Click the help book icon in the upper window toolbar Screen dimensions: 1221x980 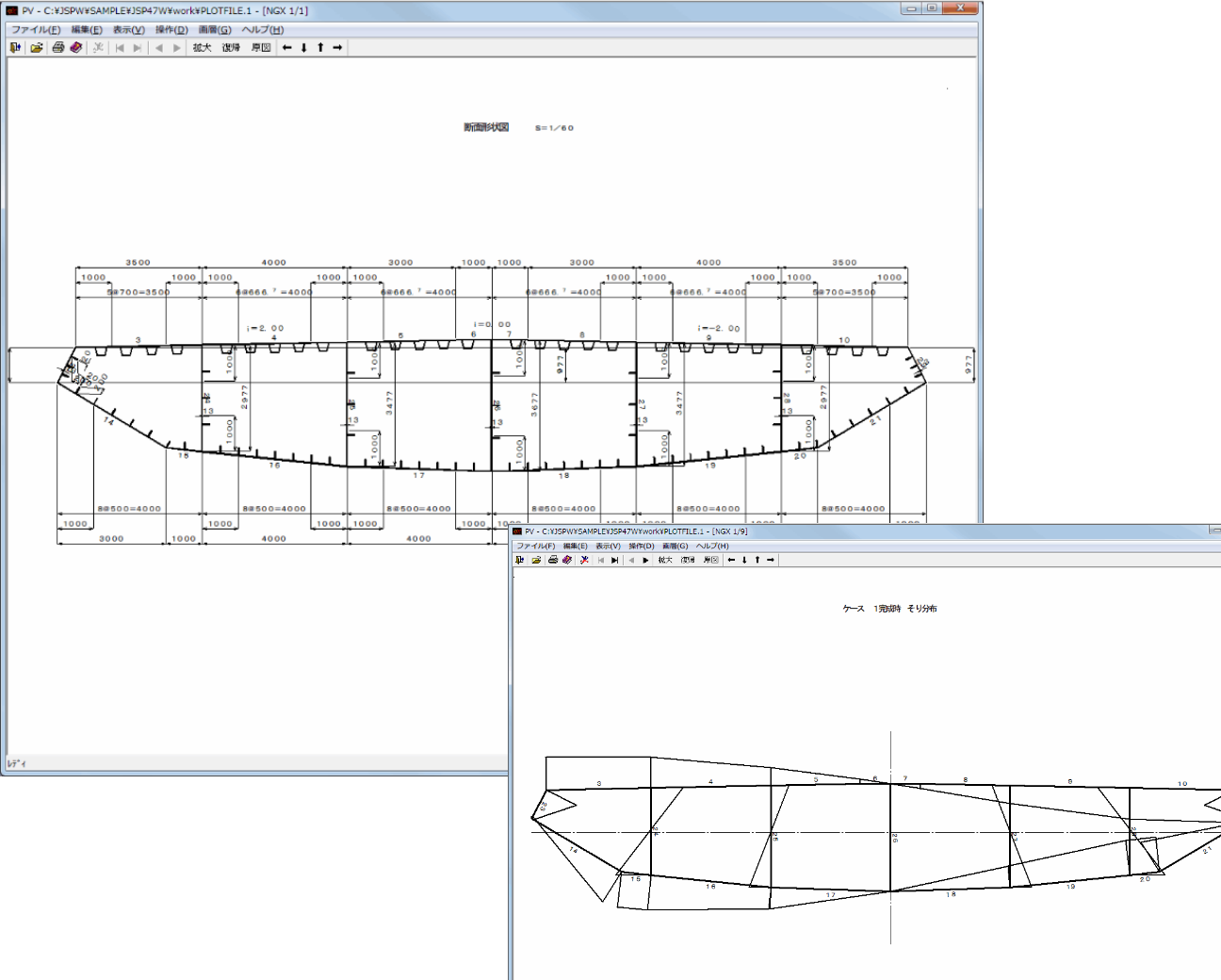(76, 47)
